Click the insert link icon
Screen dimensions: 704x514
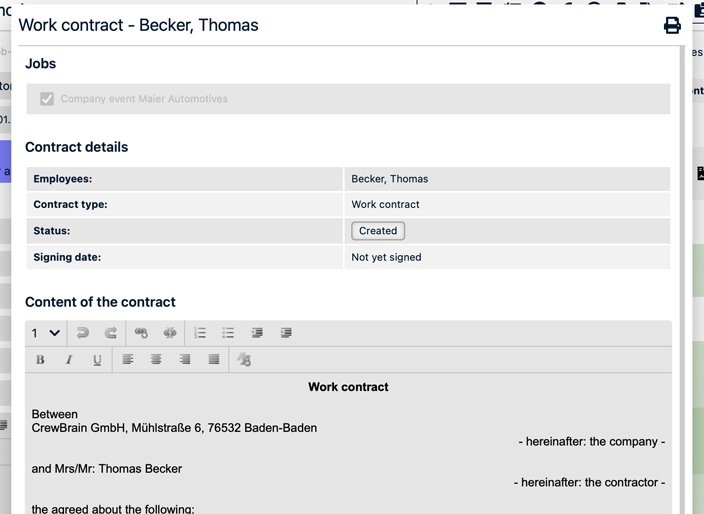click(141, 333)
